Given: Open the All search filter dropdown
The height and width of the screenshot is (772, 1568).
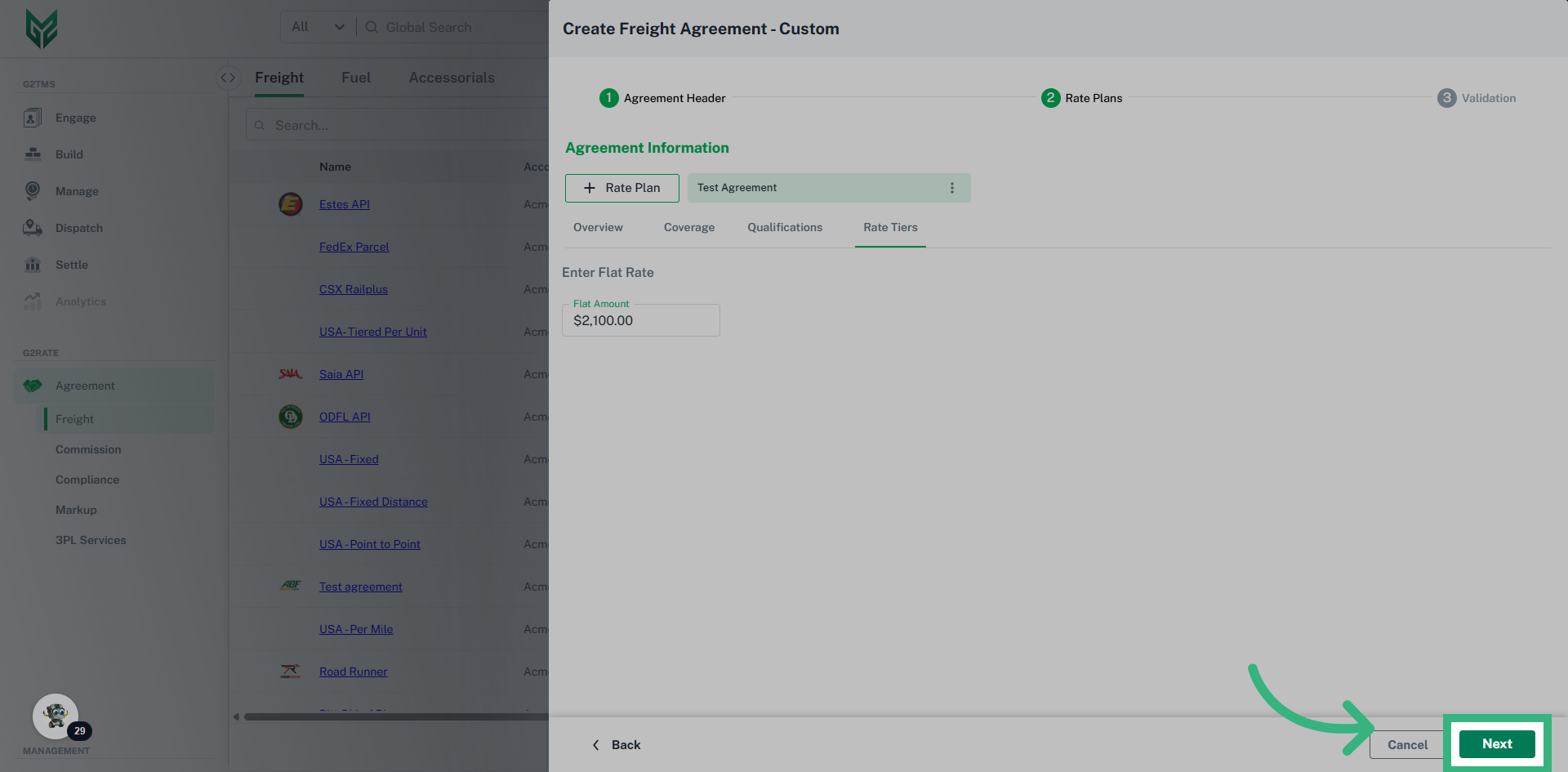Looking at the screenshot, I should 318,27.
